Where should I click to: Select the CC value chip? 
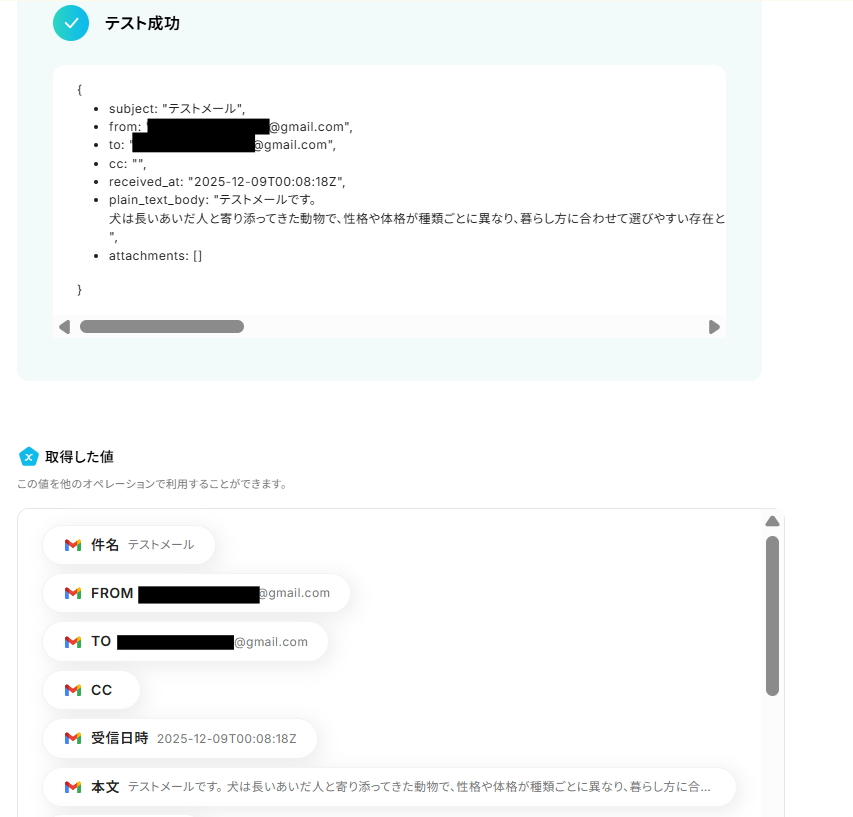coord(91,690)
